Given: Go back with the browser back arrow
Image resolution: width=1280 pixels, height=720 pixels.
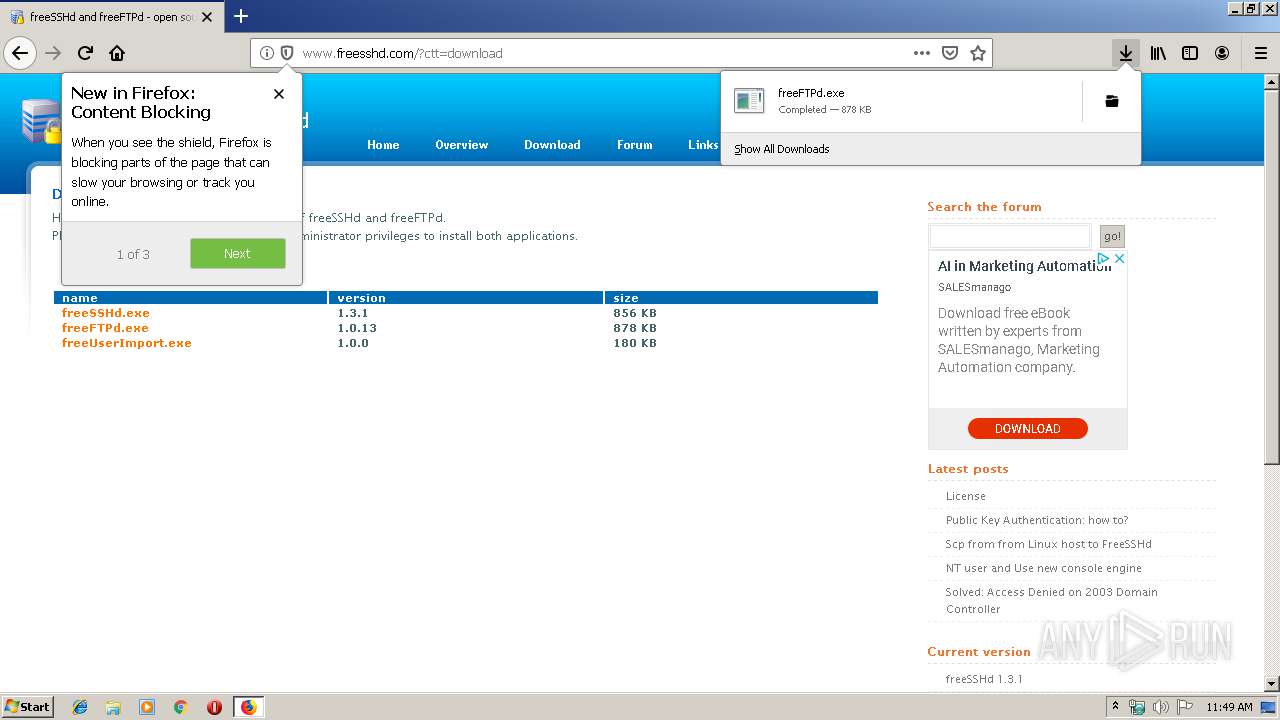Looking at the screenshot, I should (20, 53).
